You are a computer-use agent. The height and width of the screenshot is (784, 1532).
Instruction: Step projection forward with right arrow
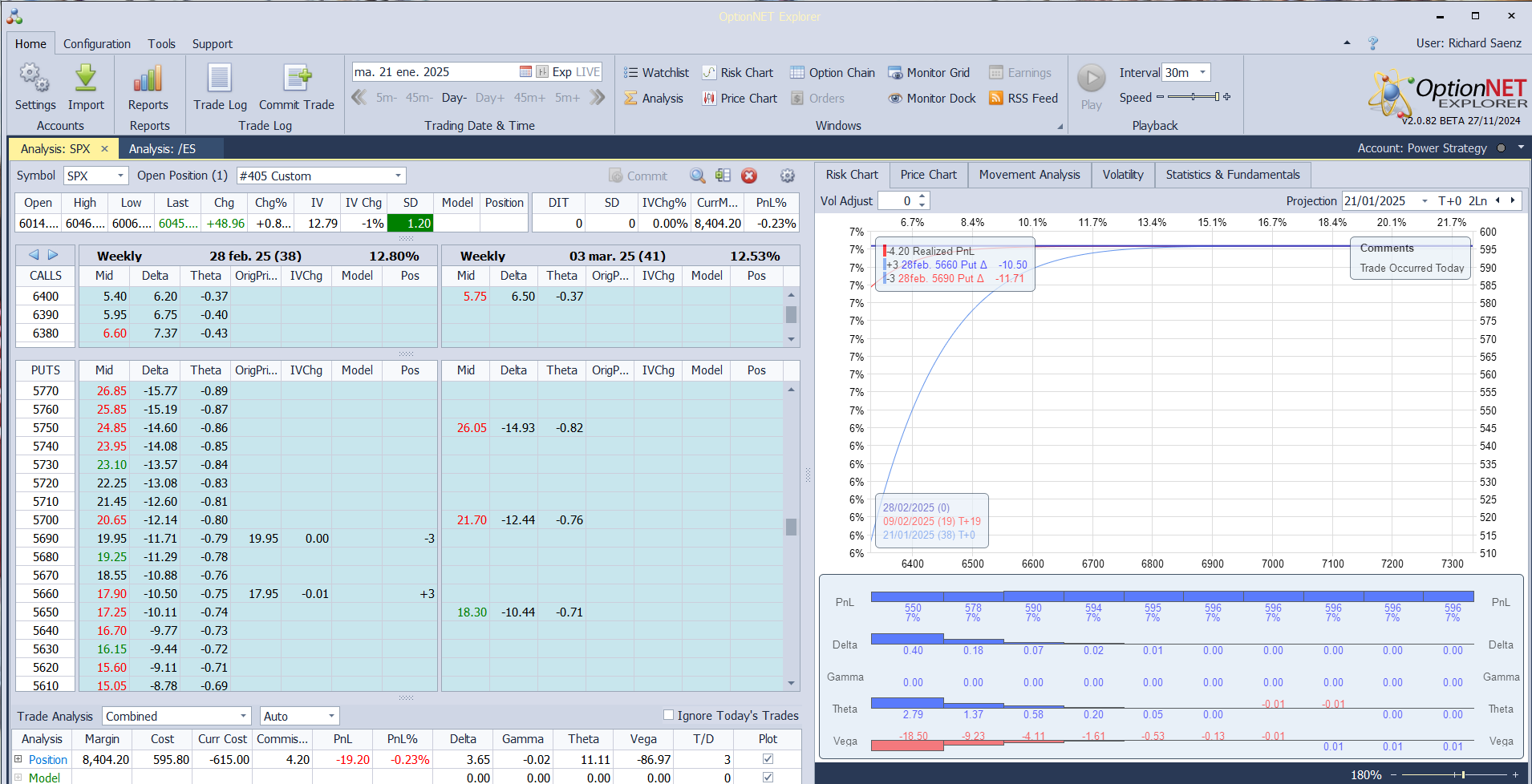click(1513, 201)
